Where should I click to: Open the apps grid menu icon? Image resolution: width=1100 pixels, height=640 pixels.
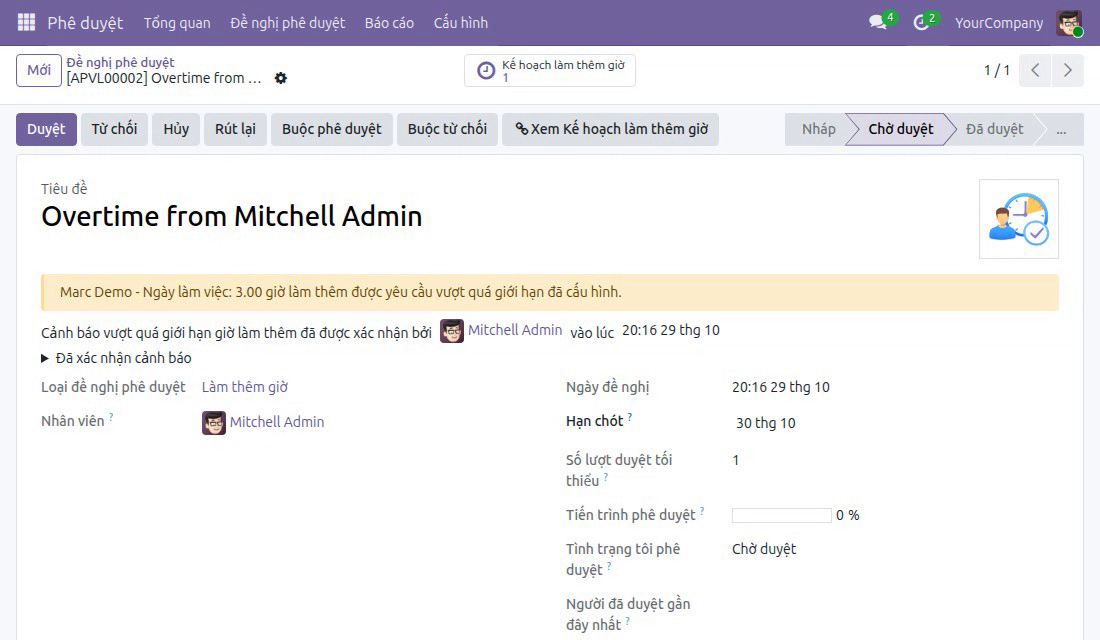pyautogui.click(x=26, y=22)
